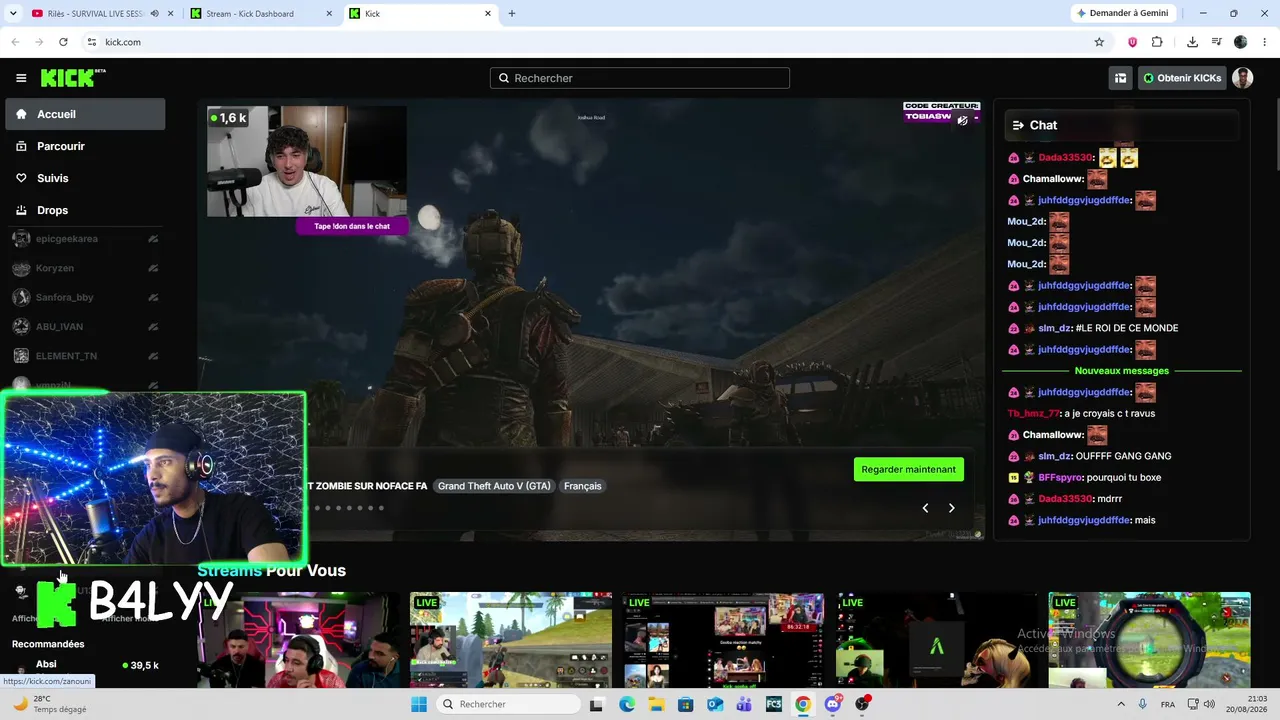1280x720 pixels.
Task: Go to previous featured stream
Action: pos(925,508)
